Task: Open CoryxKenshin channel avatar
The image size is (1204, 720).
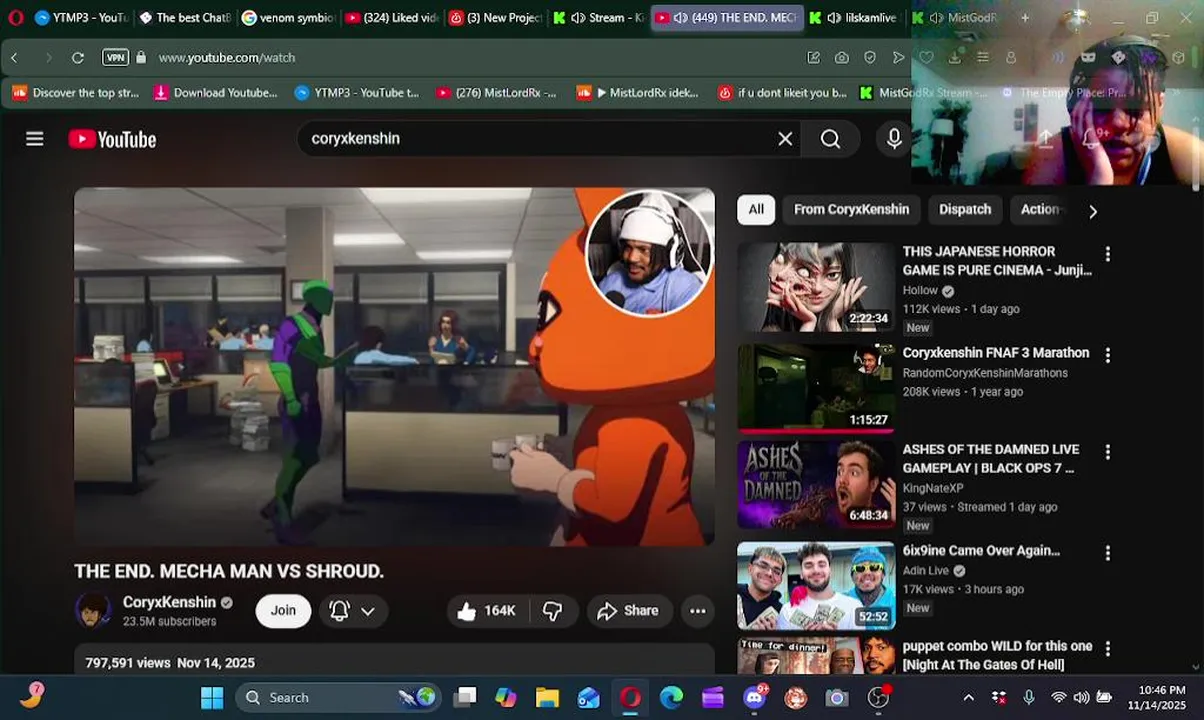Action: tap(93, 611)
